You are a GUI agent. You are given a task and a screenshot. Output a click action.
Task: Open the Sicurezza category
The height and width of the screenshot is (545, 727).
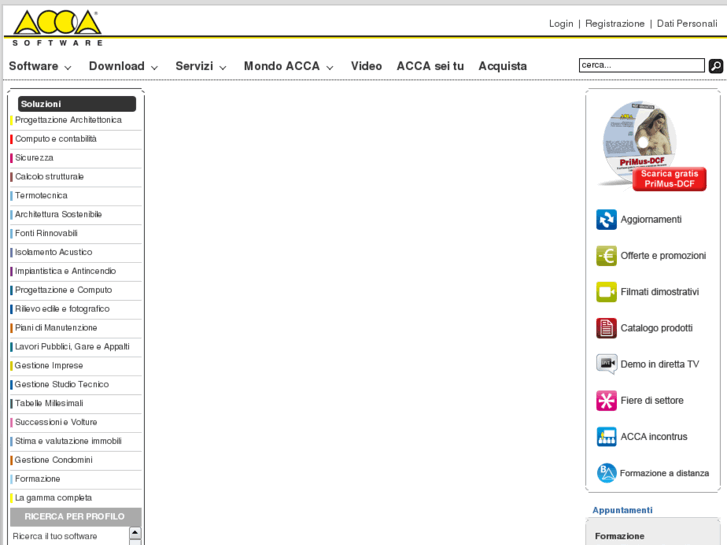pos(34,158)
